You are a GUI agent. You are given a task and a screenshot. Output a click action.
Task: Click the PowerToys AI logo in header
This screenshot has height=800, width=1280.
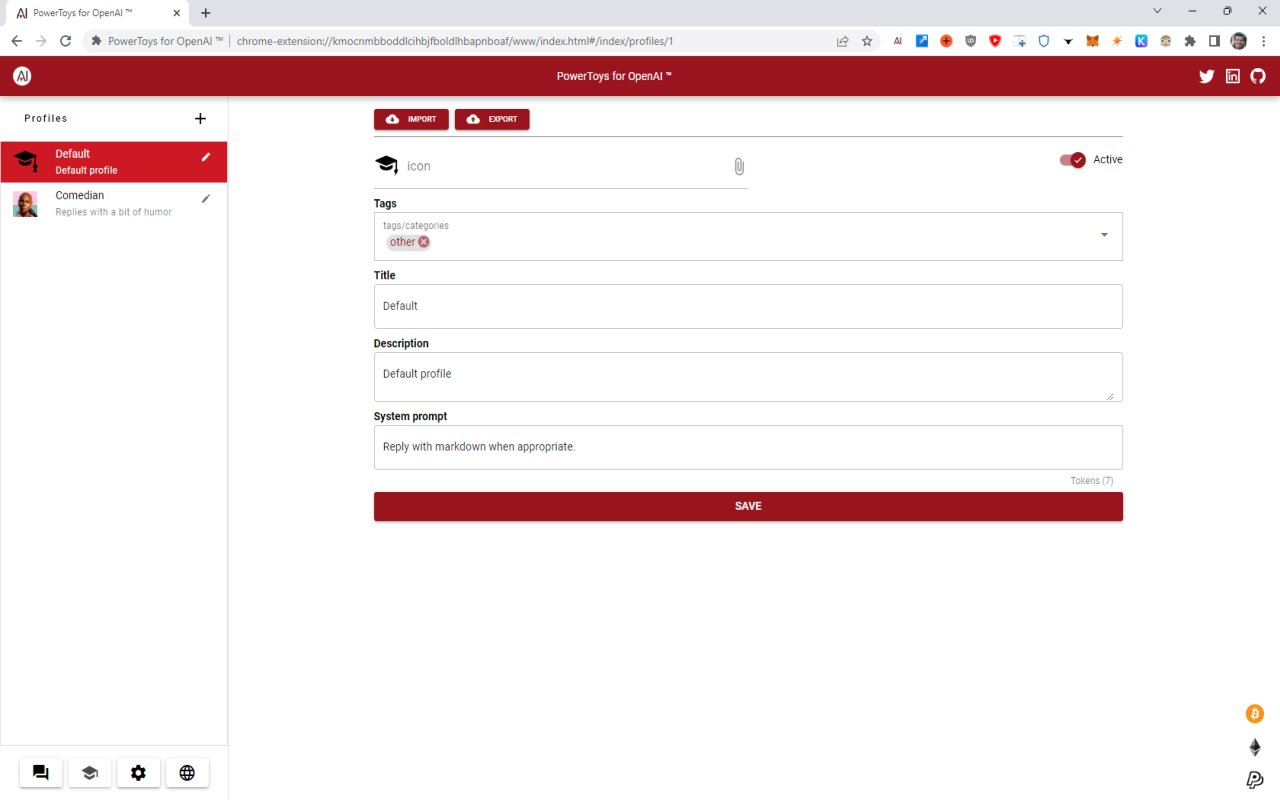click(22, 76)
